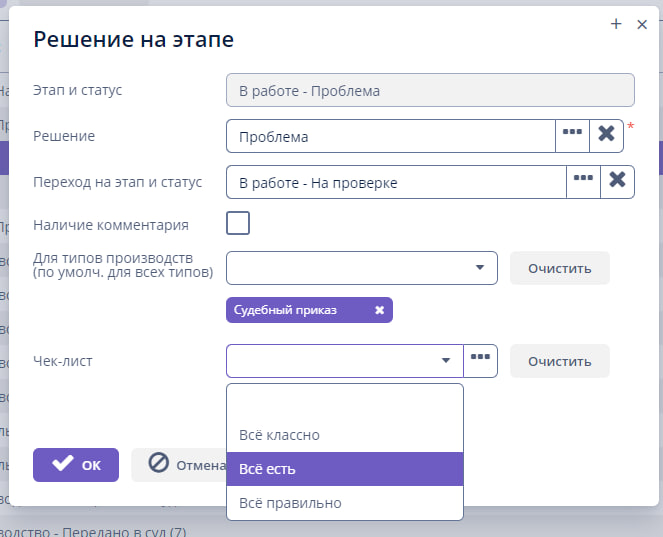Expand Для типов производств dropdown
The image size is (663, 537).
tap(480, 268)
